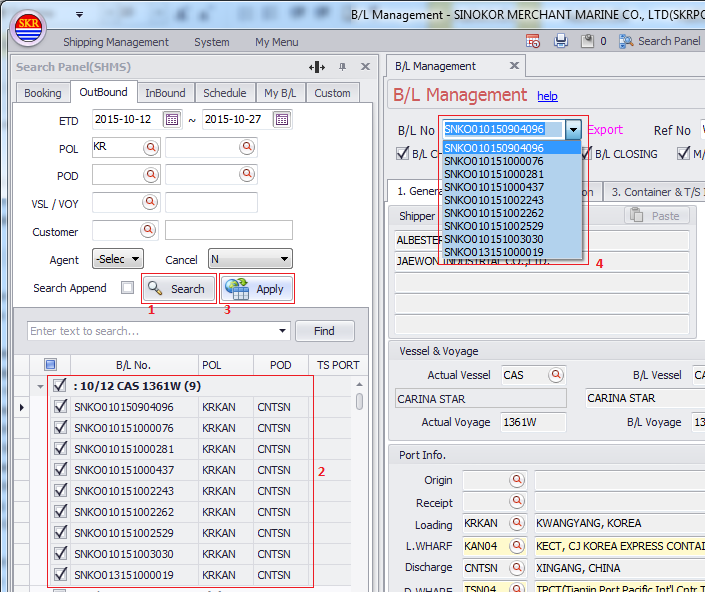The height and width of the screenshot is (592, 705).
Task: Select SNKO013151000019 in B/L No dropdown list
Action: click(x=512, y=252)
